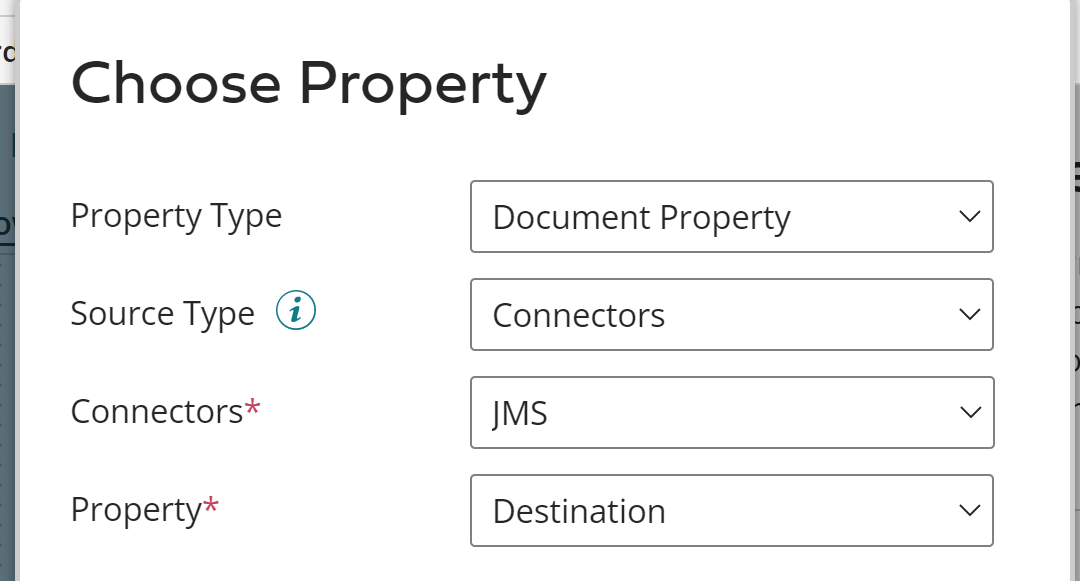Viewport: 1080px width, 581px height.
Task: Expand the Property Type chevron arrow
Action: [968, 216]
